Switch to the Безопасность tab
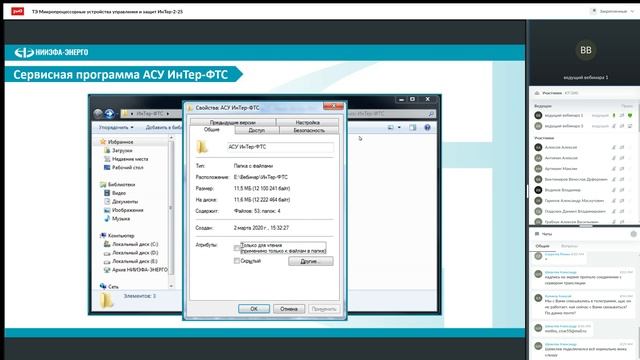 click(309, 130)
